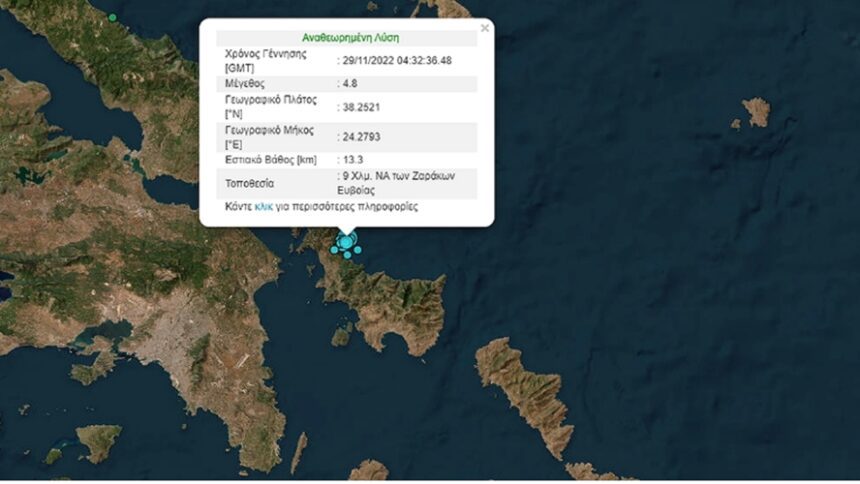Close the earthquake info popup
This screenshot has height=484, width=860.
click(x=485, y=29)
